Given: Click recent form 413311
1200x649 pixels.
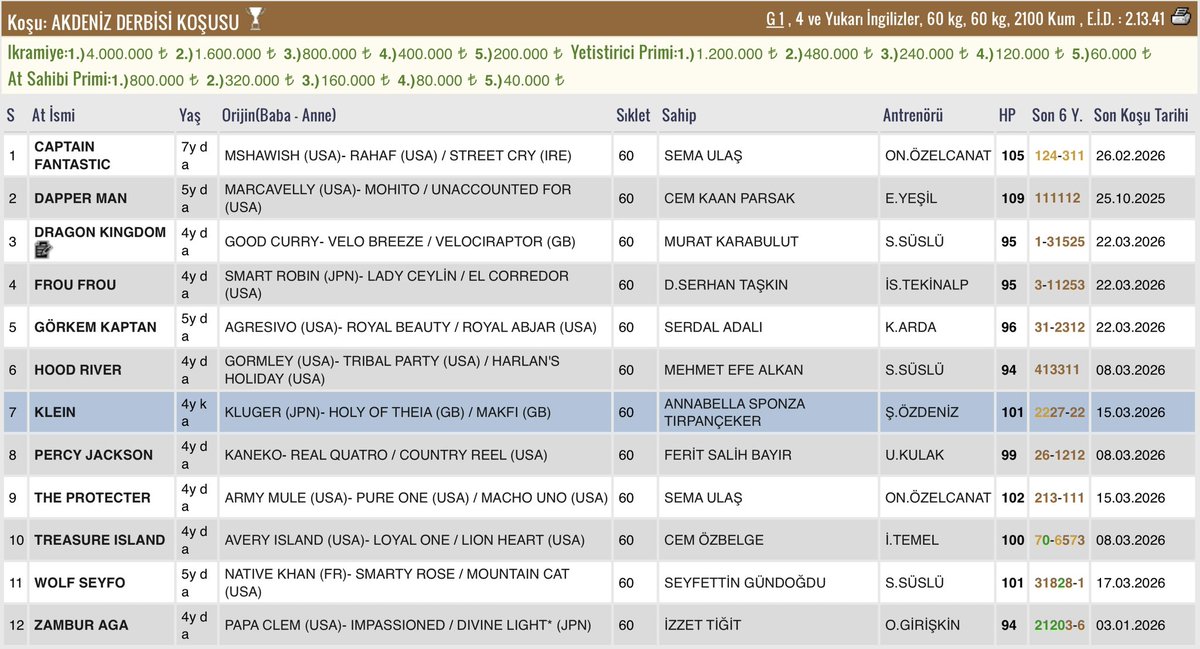Looking at the screenshot, I should 1057,370.
